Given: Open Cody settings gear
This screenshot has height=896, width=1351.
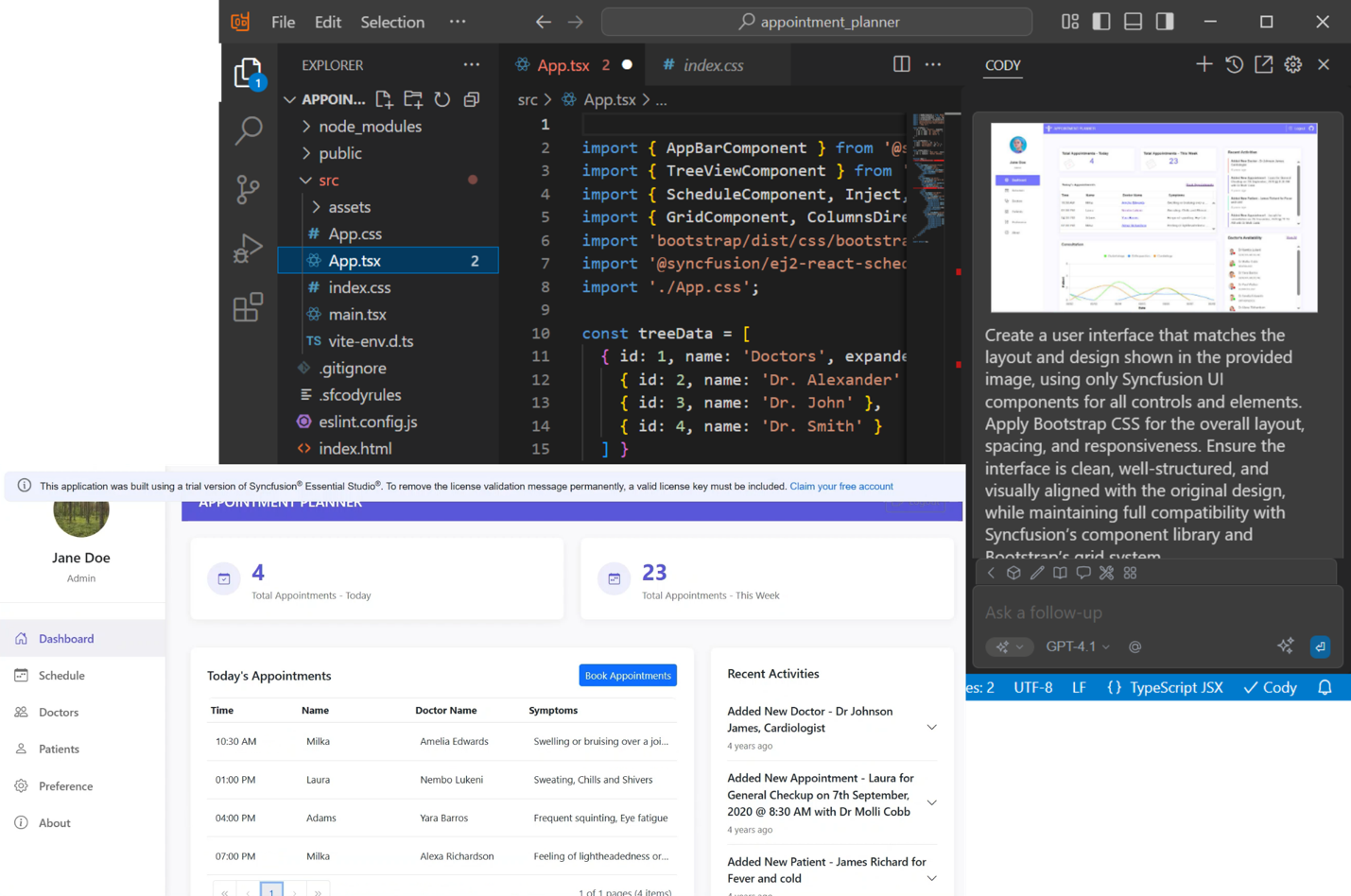Looking at the screenshot, I should coord(1292,64).
